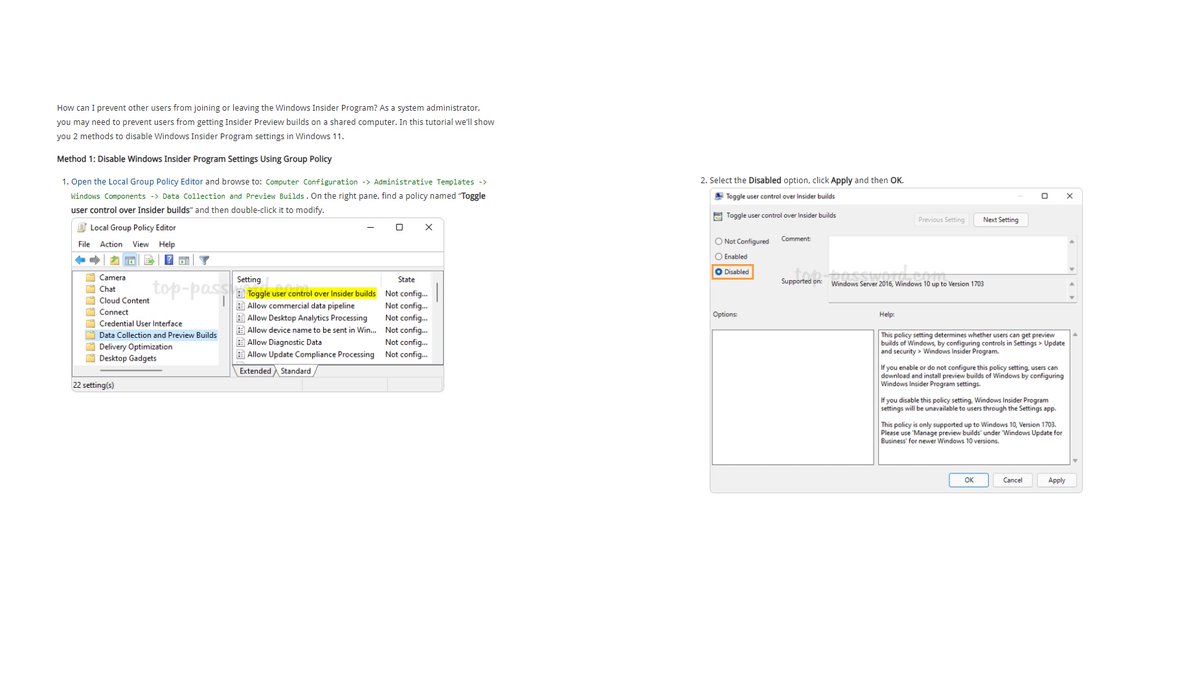Click the policy icon beside Allow Diagnostic Data

(x=240, y=342)
